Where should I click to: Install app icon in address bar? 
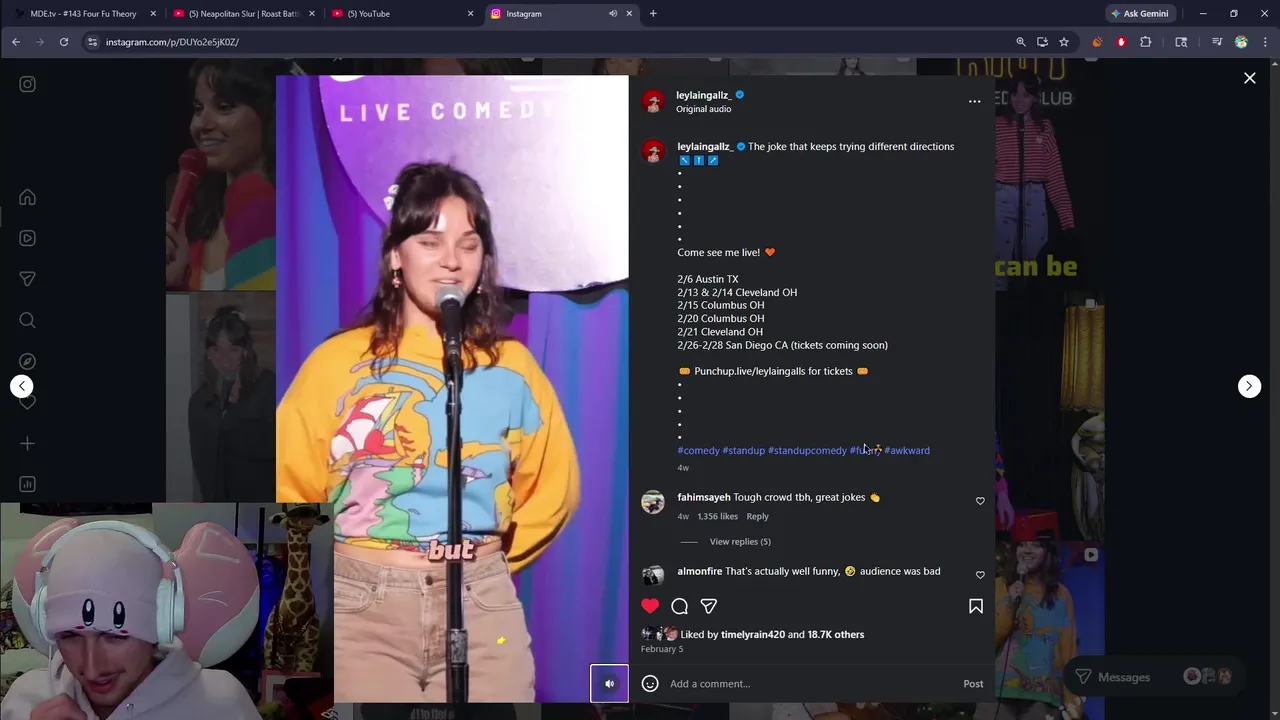(1042, 42)
